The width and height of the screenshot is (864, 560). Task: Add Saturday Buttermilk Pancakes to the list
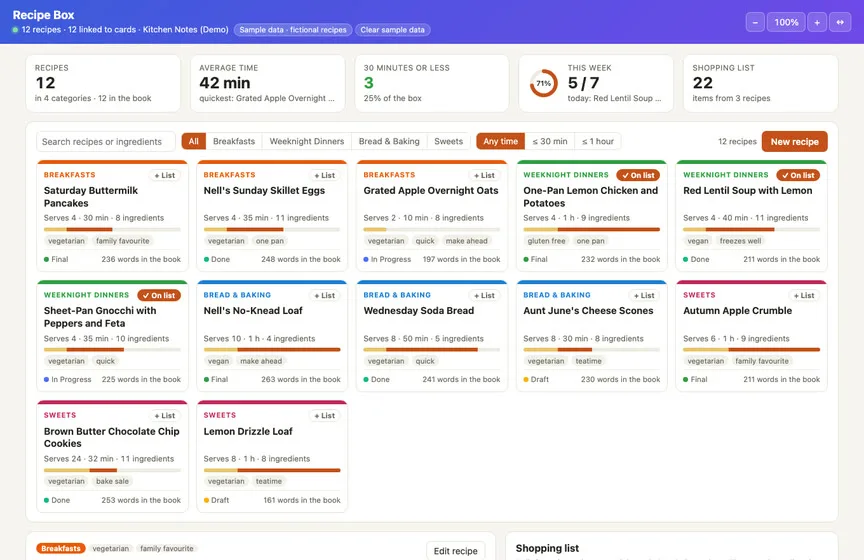(x=165, y=175)
